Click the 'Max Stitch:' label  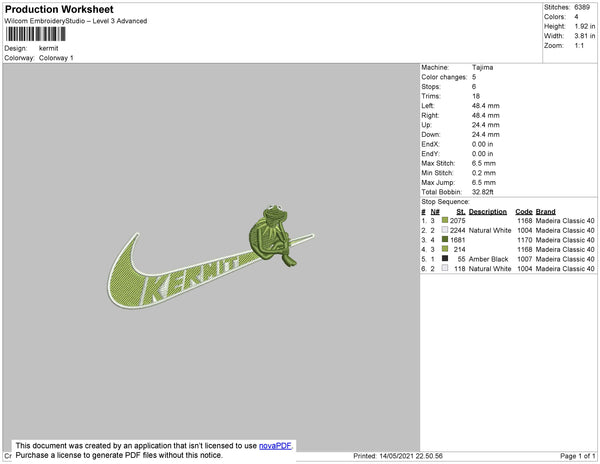438,163
